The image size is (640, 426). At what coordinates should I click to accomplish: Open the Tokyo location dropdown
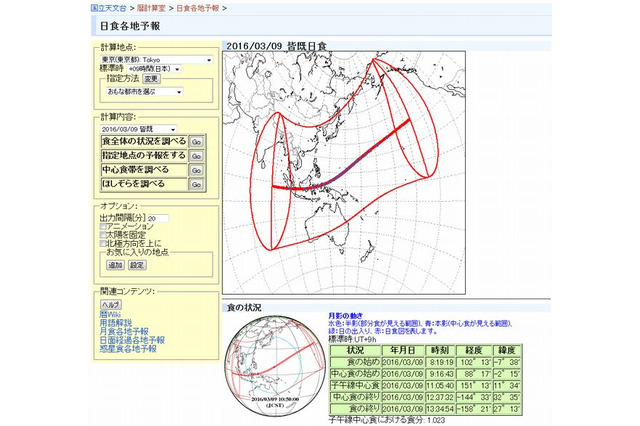click(157, 60)
